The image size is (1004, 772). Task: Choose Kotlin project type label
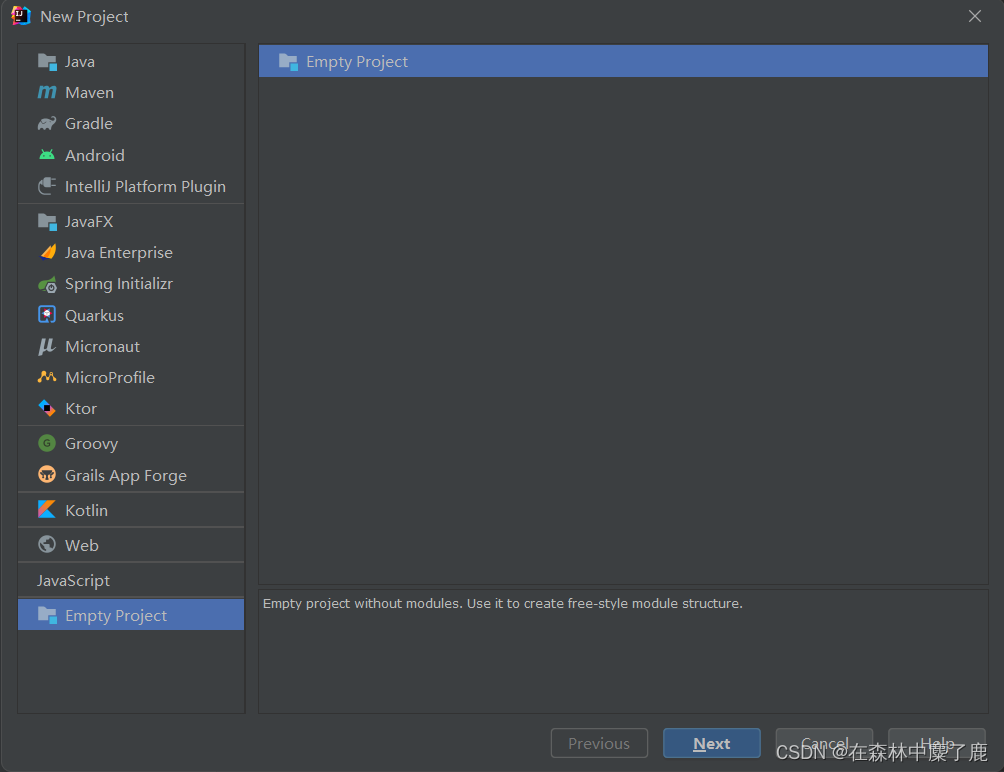click(86, 511)
